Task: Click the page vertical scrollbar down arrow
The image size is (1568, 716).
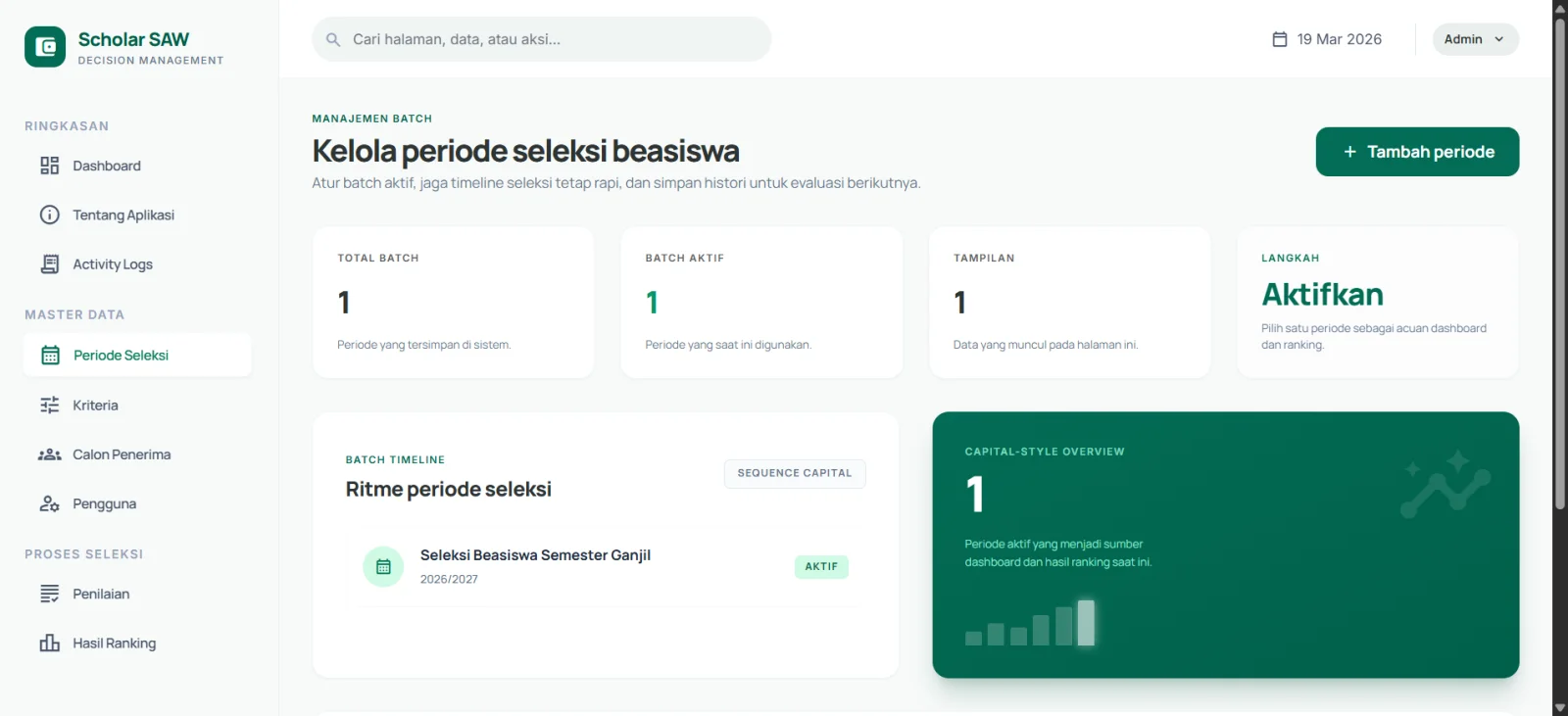Action: [1559, 707]
